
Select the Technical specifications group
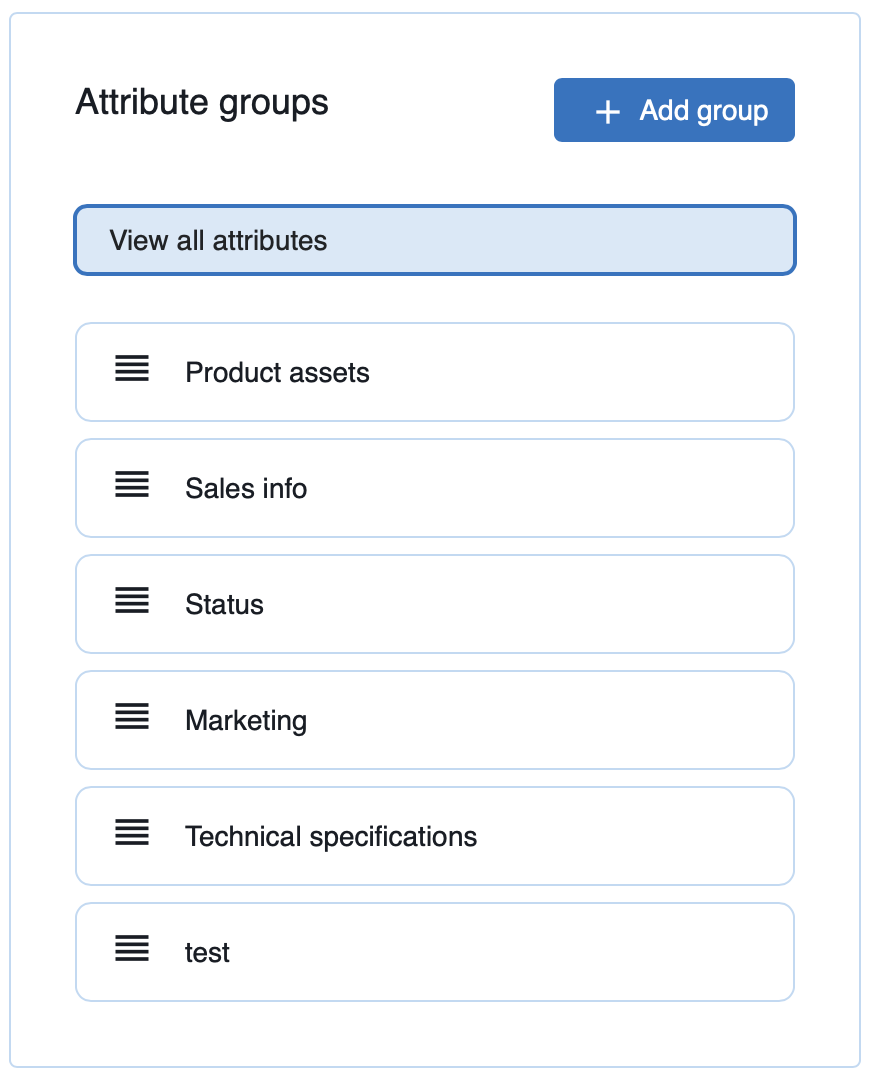(x=434, y=836)
